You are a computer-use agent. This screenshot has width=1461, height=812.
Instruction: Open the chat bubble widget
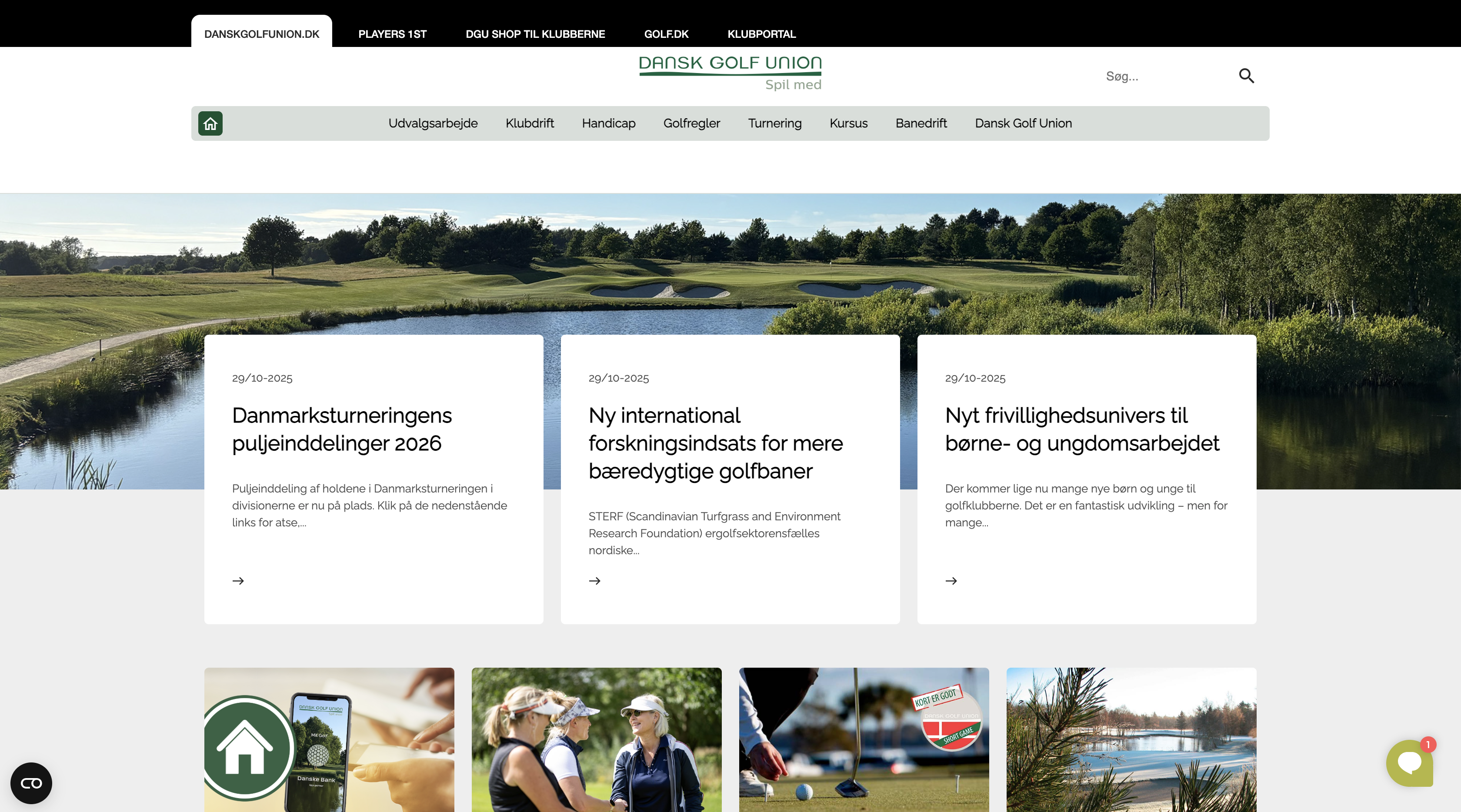coord(1409,763)
